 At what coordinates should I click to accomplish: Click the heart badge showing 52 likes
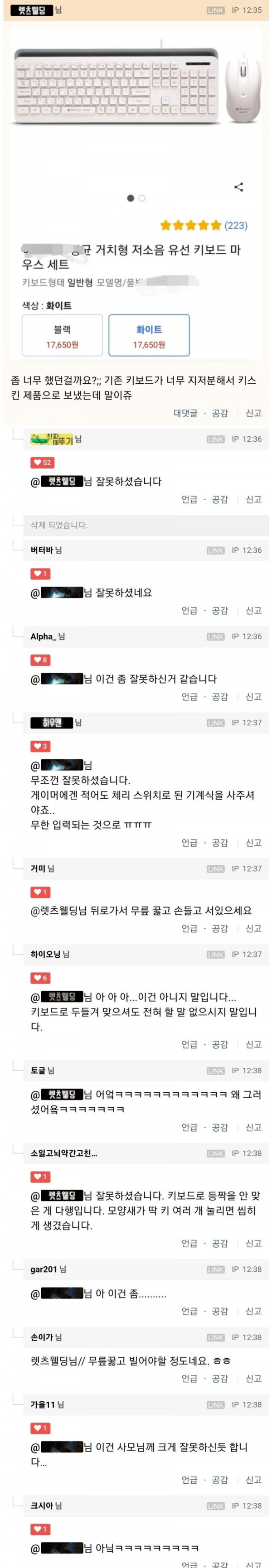point(43,463)
